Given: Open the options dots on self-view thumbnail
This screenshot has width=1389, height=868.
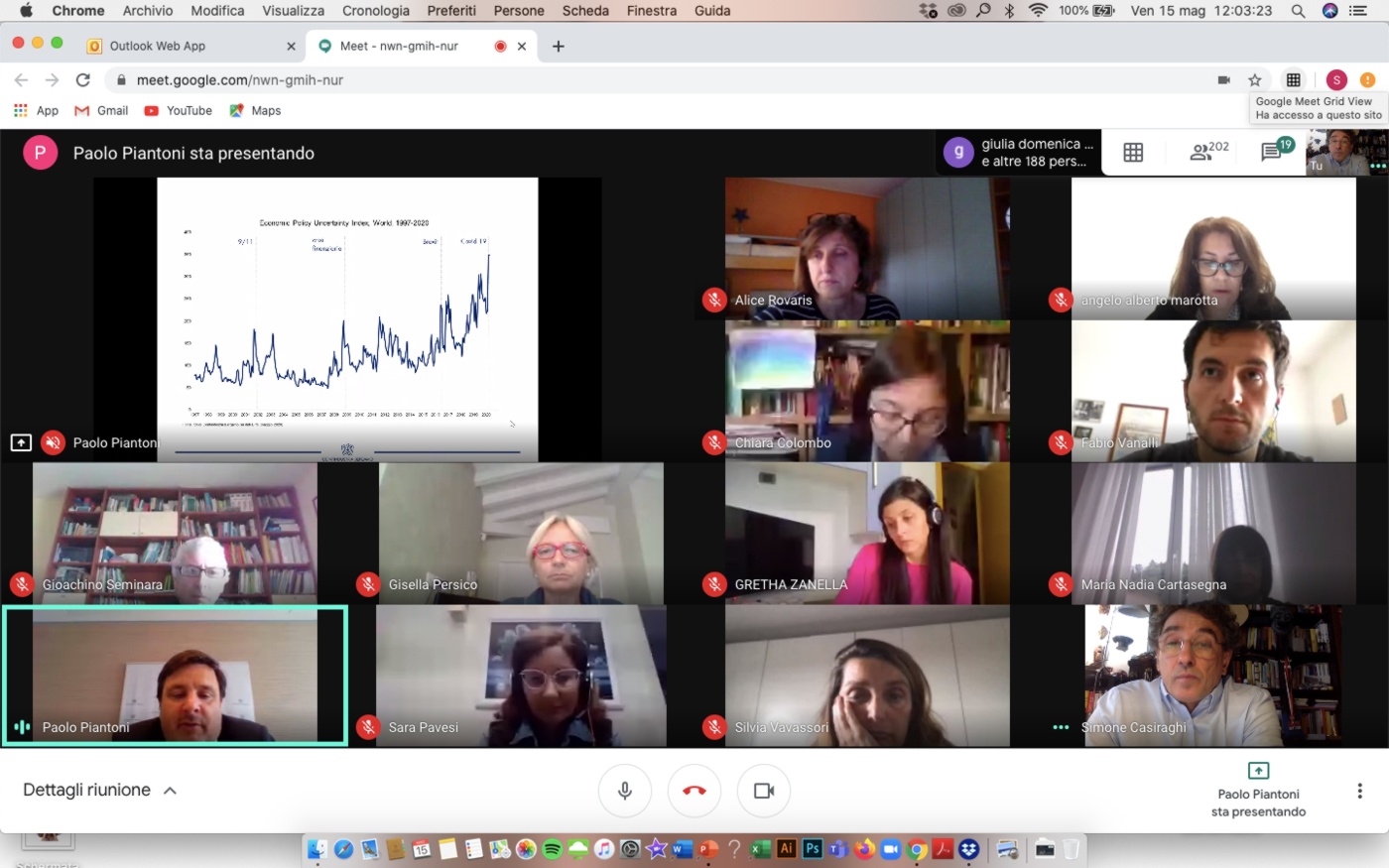Looking at the screenshot, I should click(x=1377, y=166).
